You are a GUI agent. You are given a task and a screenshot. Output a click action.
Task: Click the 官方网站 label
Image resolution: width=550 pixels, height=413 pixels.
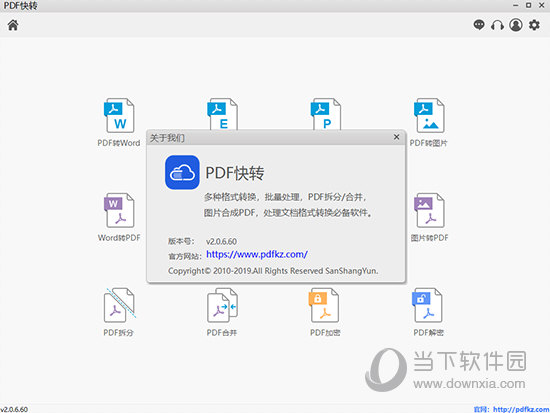coord(185,256)
